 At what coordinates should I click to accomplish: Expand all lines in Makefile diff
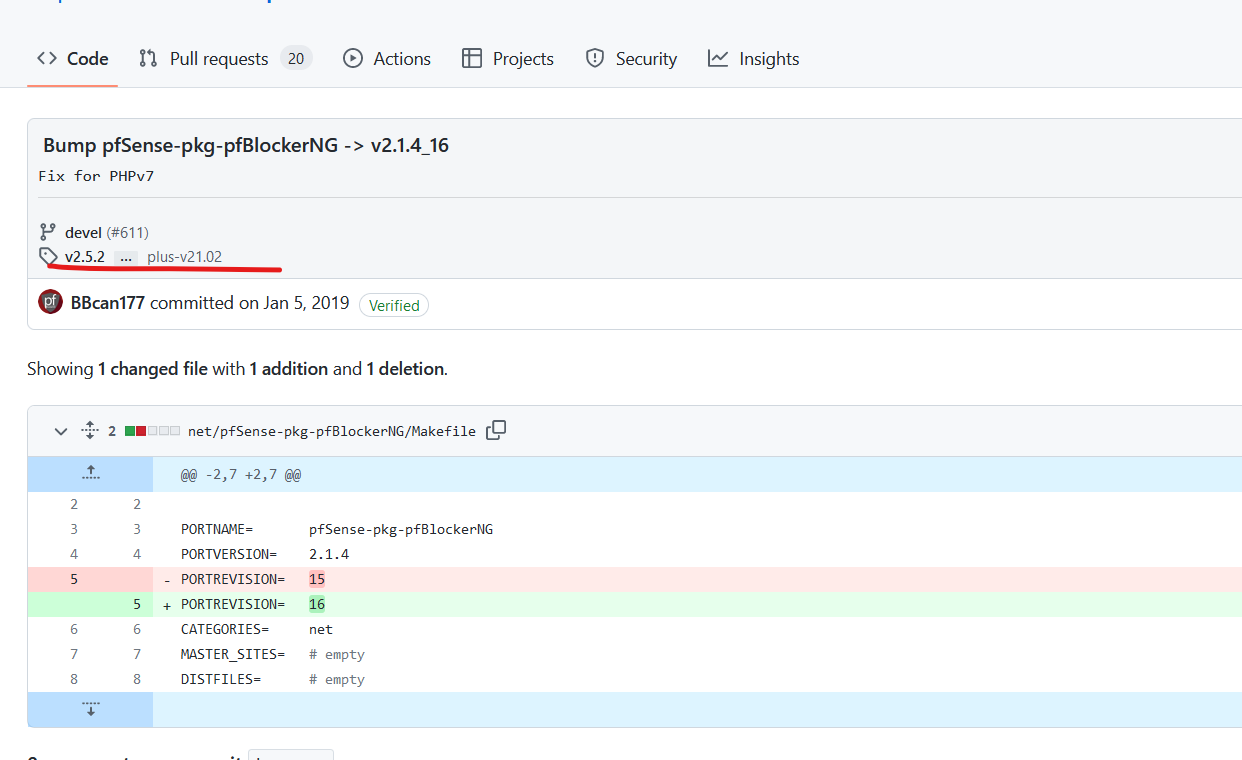tap(90, 431)
